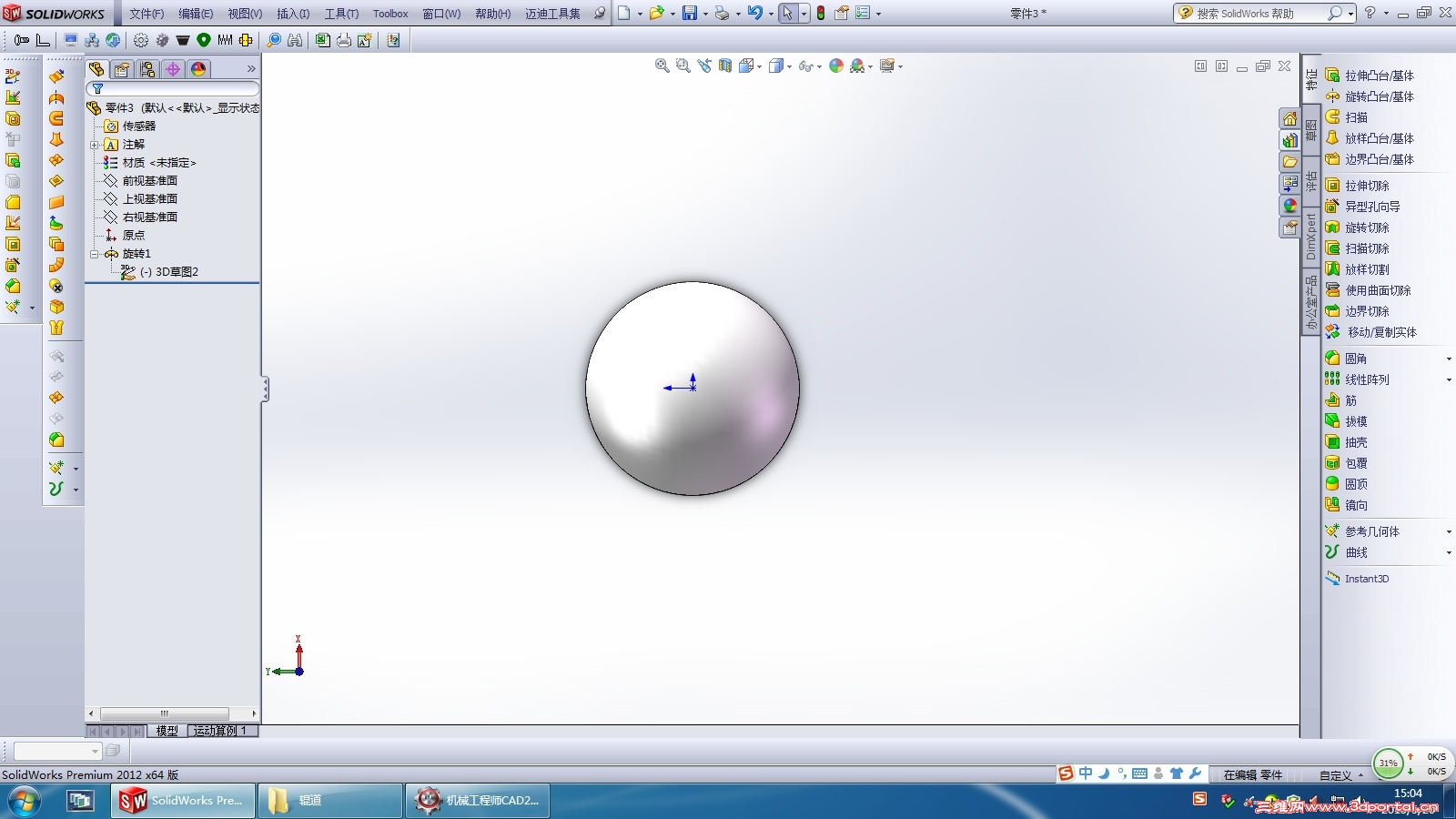Switch to the 运动算例 1 tab
1456x819 pixels.
(x=220, y=731)
